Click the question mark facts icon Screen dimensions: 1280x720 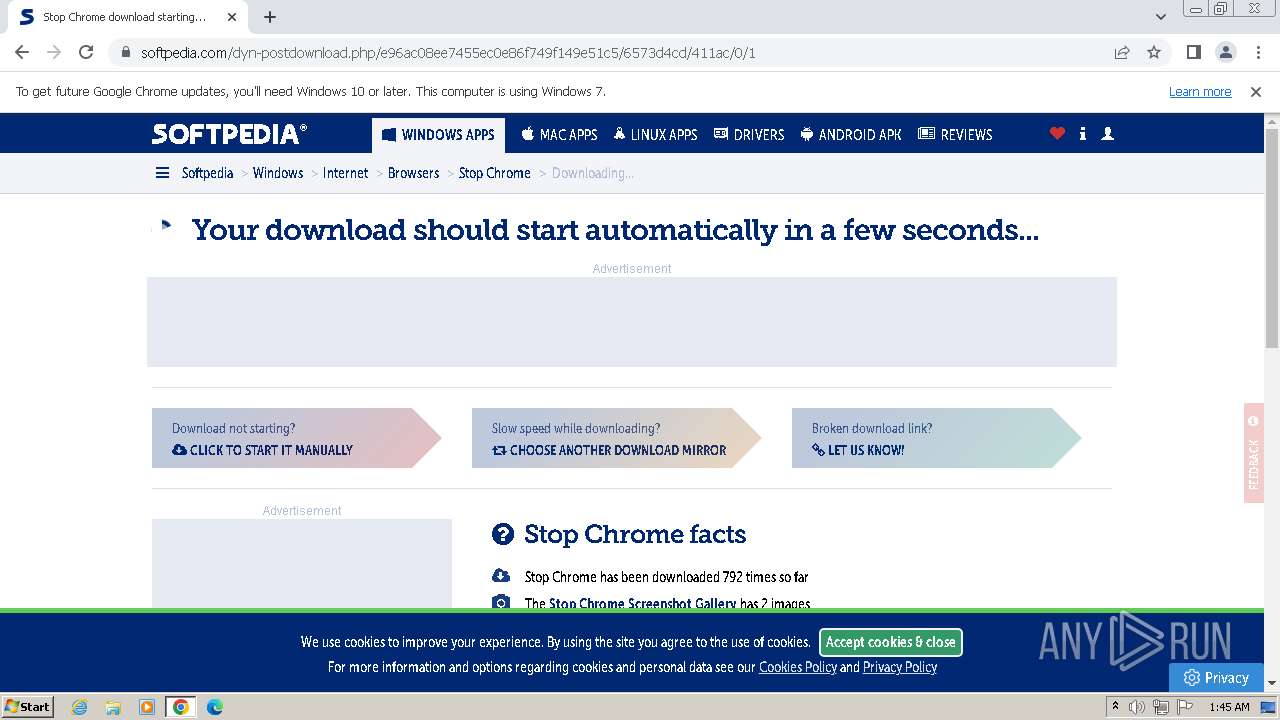tap(503, 534)
